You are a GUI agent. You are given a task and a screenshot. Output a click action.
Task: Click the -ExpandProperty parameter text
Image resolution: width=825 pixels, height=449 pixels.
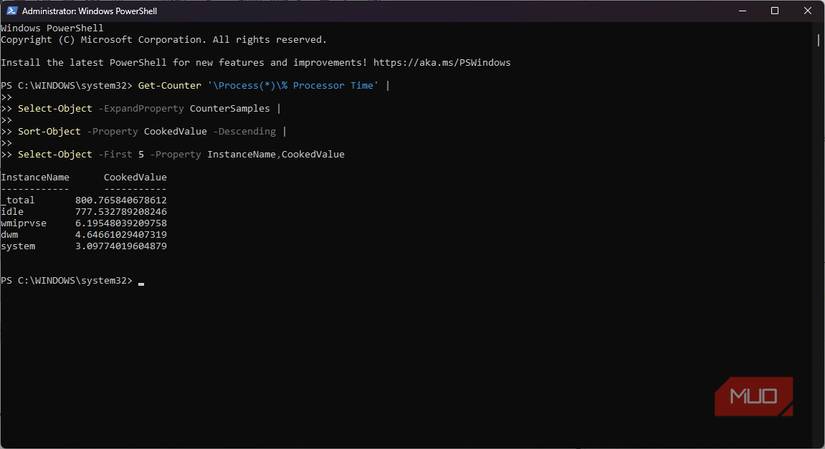pyautogui.click(x=141, y=108)
